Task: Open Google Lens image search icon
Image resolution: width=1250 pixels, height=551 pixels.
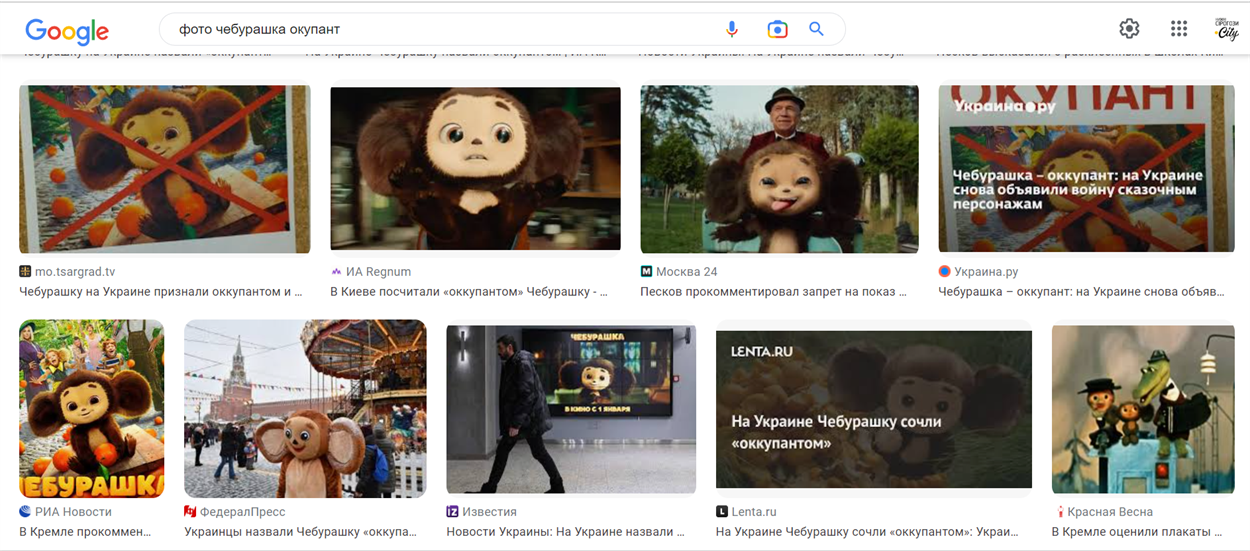Action: coord(777,29)
